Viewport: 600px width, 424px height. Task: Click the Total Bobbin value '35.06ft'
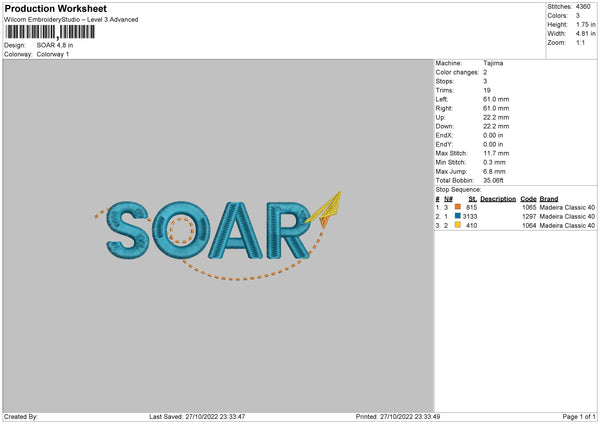pos(493,180)
